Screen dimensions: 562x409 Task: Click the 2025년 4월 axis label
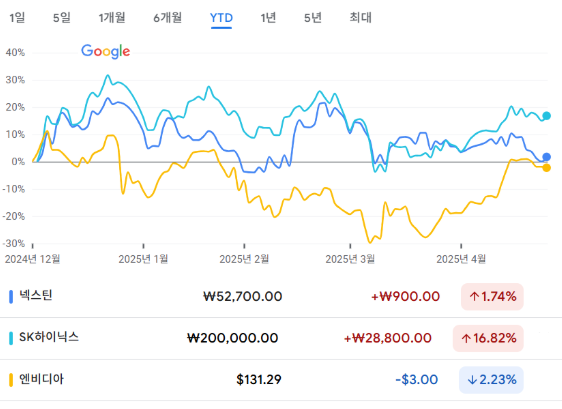[461, 259]
